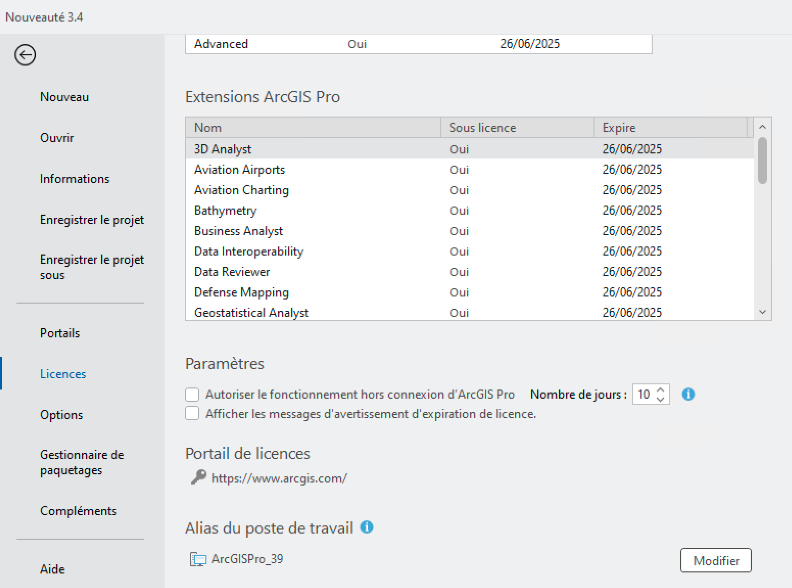Screen dimensions: 792x588
Task: Click info icon beside Alias du poste de travail
Action: coord(367,527)
